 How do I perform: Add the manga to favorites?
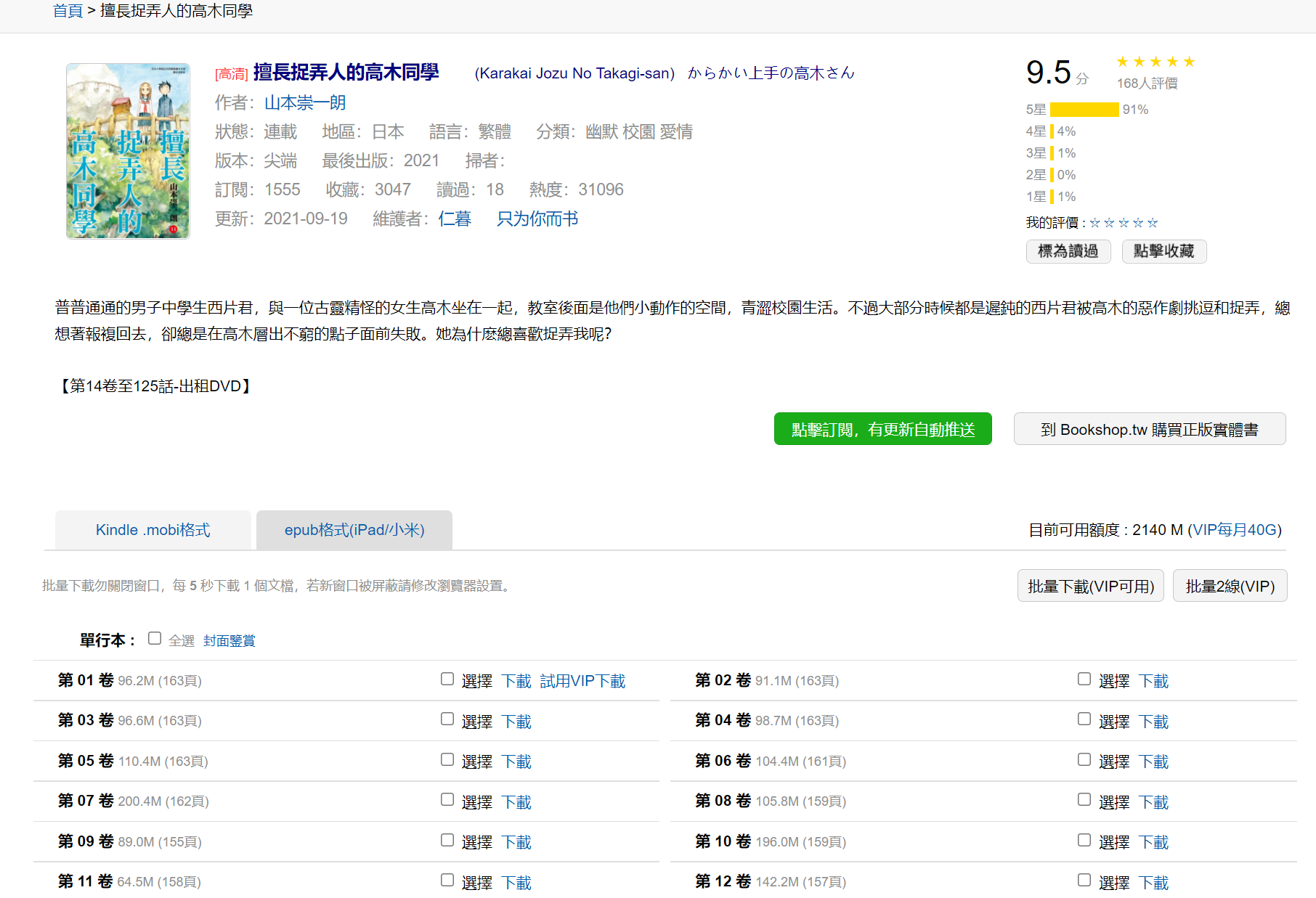pos(1163,251)
